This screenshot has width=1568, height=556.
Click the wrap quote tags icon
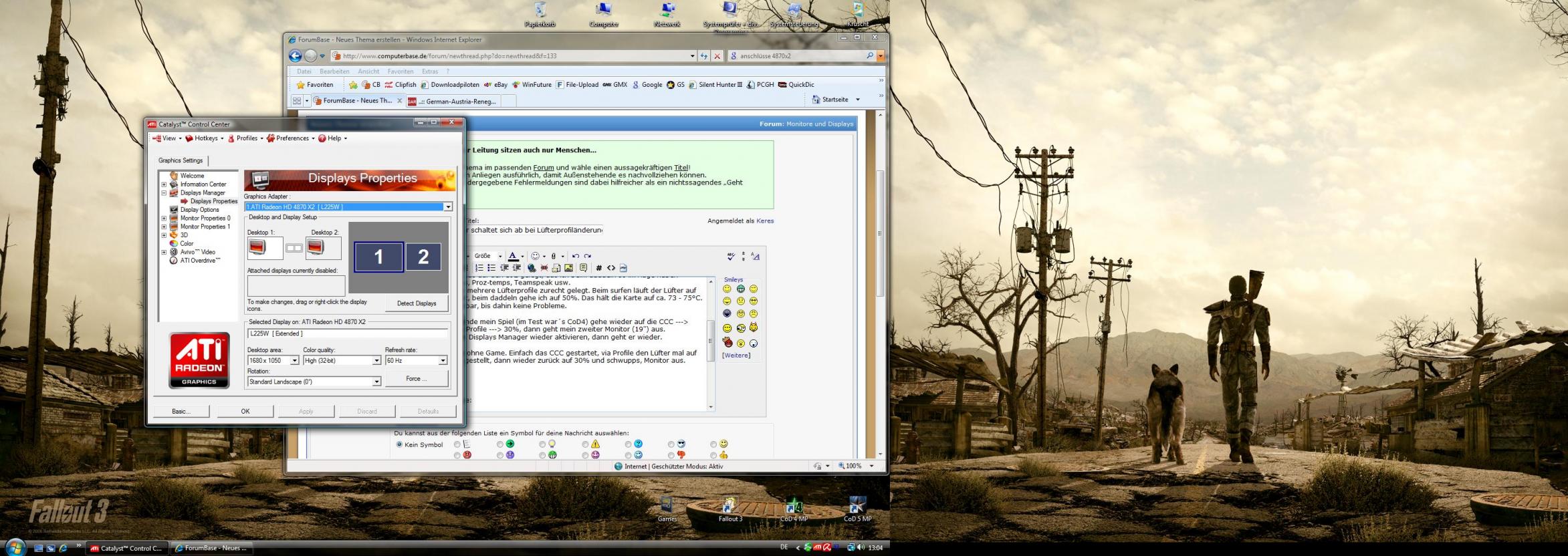point(583,268)
